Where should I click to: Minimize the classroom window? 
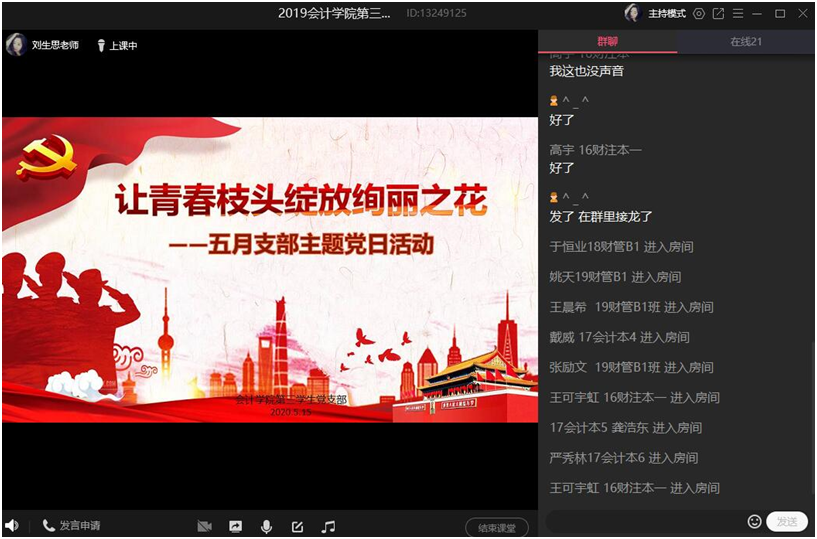click(x=757, y=14)
